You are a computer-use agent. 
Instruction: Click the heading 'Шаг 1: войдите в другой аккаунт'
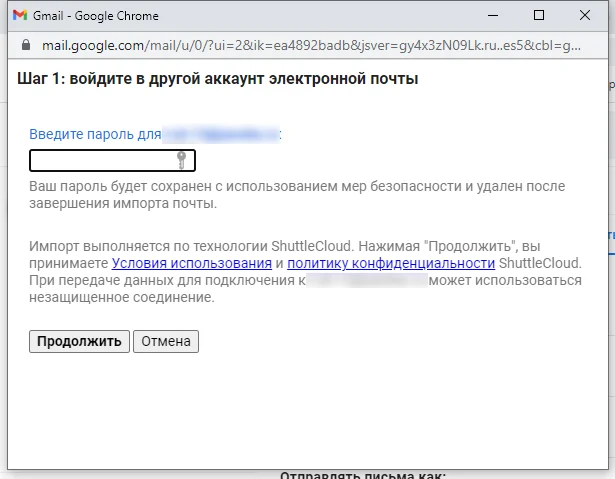141,79
